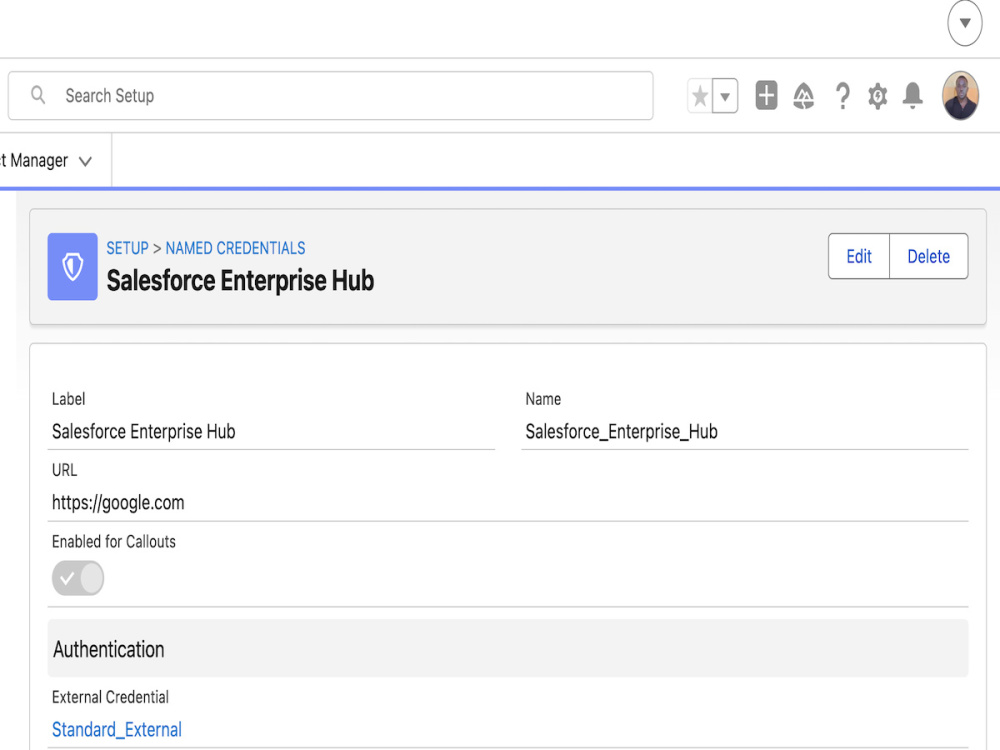Image resolution: width=1000 pixels, height=750 pixels.
Task: Focus the Search Setup field
Action: (330, 96)
